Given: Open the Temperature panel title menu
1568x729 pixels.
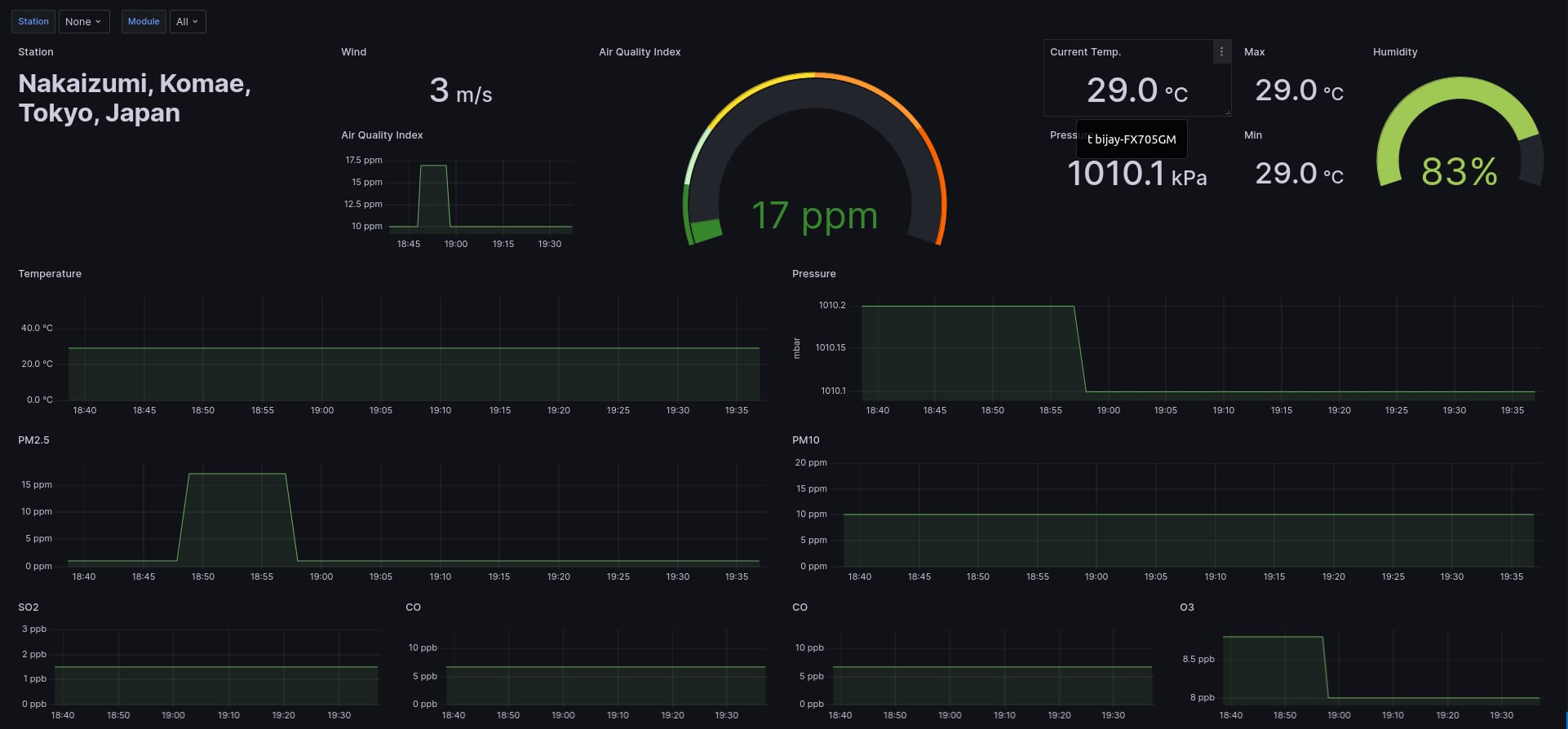Looking at the screenshot, I should (x=50, y=273).
